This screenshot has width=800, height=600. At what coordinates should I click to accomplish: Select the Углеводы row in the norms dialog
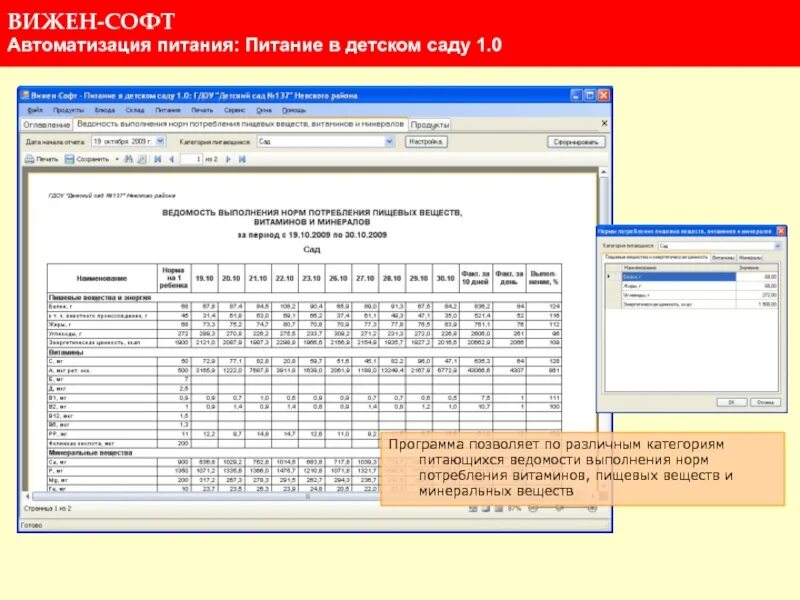[691, 295]
